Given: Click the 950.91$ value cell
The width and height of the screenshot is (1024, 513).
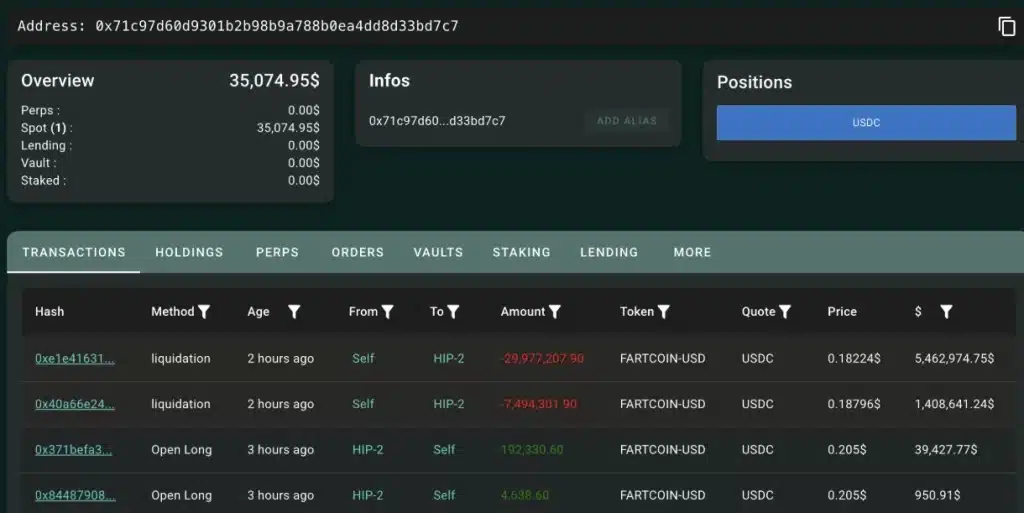Looking at the screenshot, I should click(x=937, y=496).
